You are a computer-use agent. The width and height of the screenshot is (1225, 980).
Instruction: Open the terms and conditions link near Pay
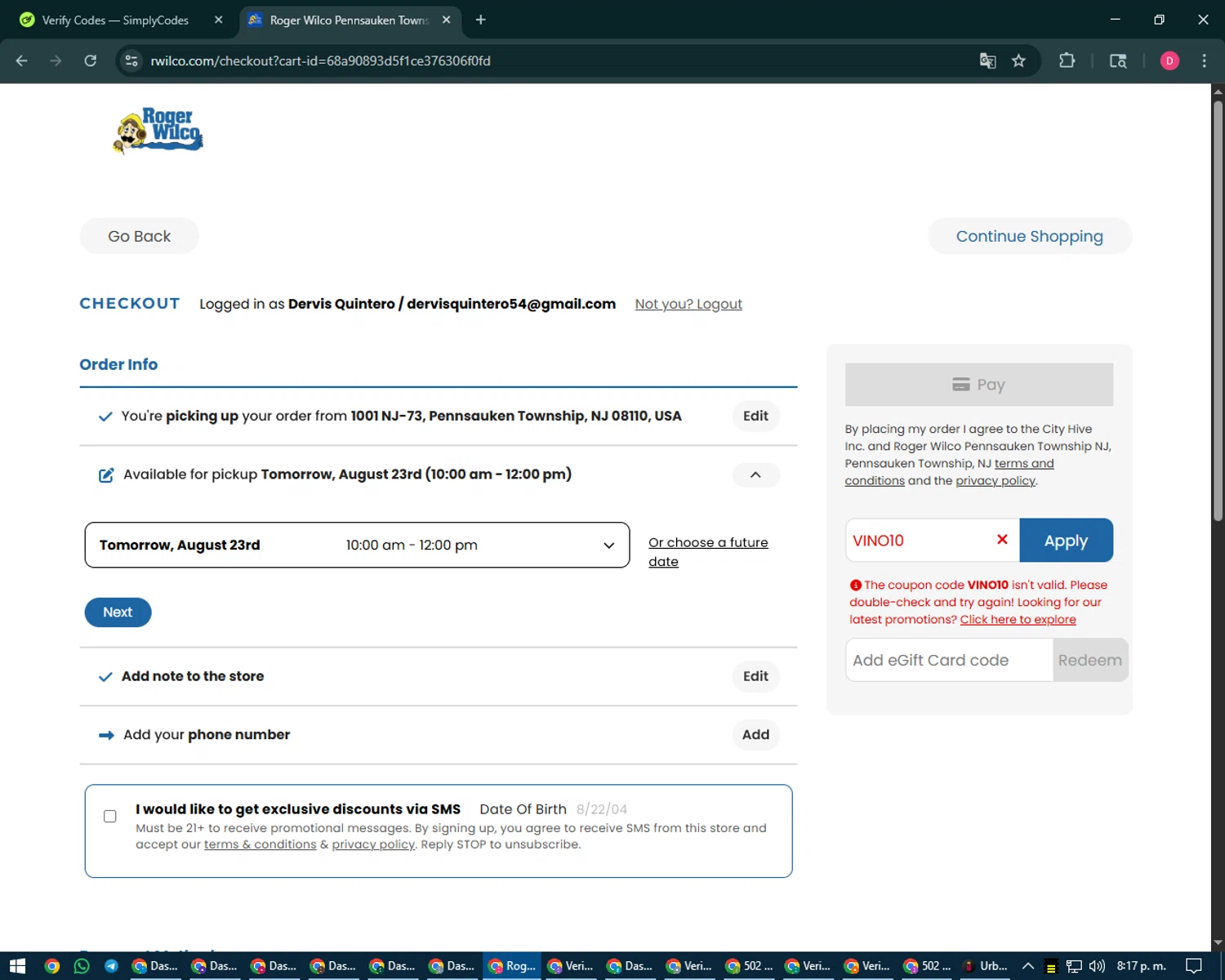[x=950, y=472]
